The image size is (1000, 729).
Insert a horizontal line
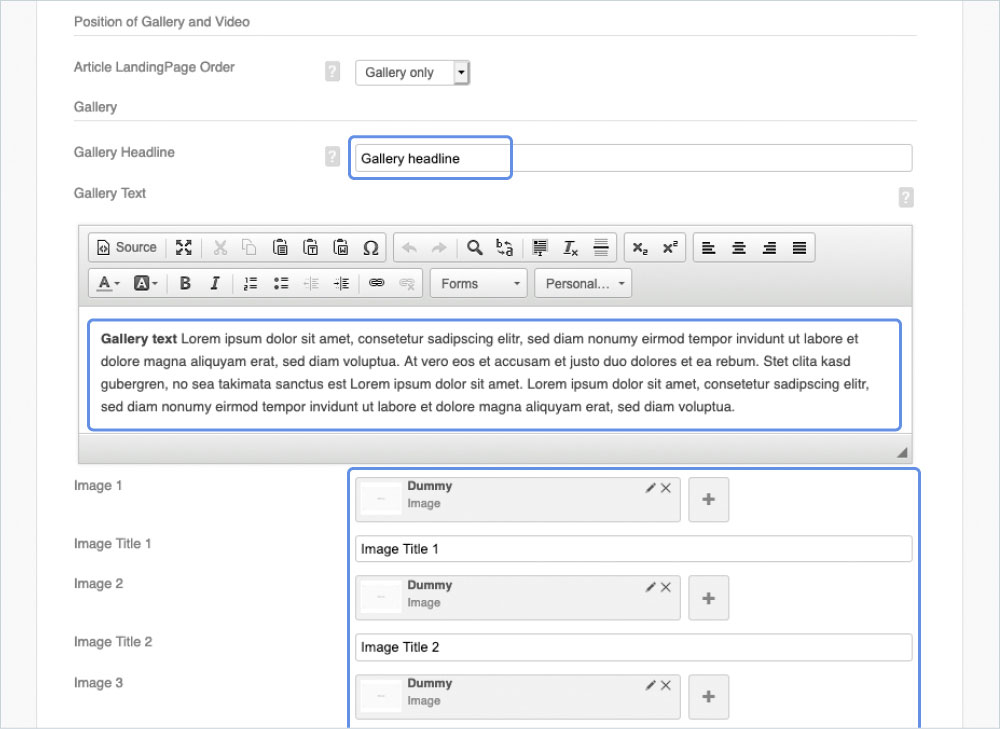pos(601,247)
